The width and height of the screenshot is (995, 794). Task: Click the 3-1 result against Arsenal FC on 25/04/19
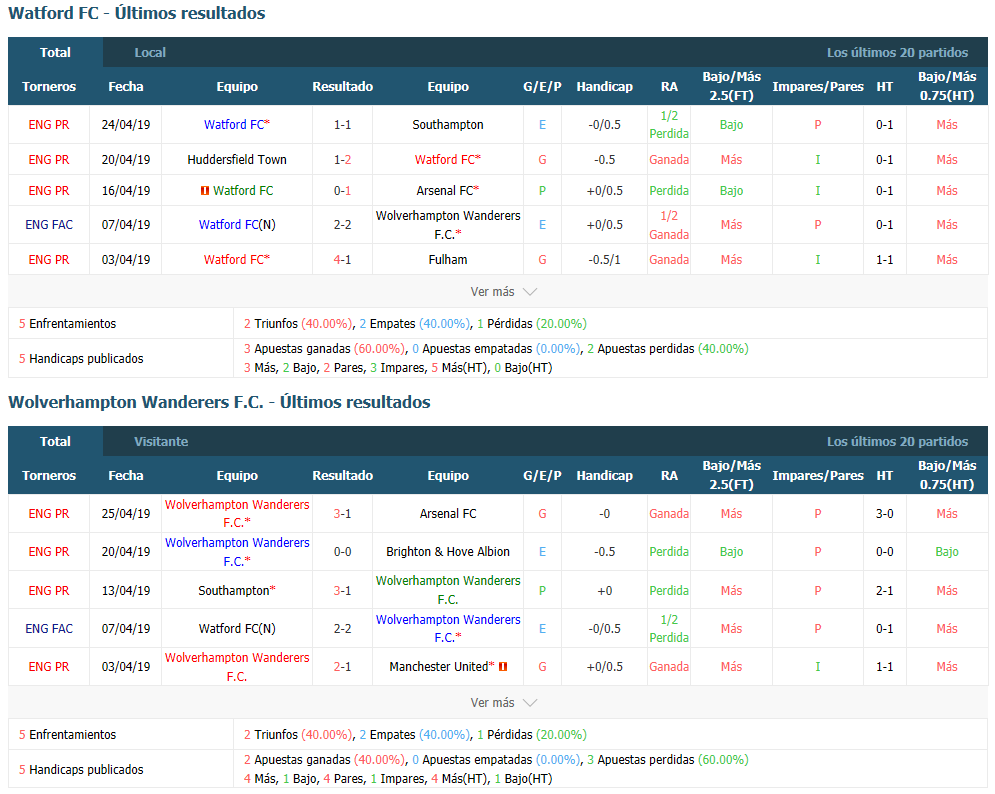[343, 513]
